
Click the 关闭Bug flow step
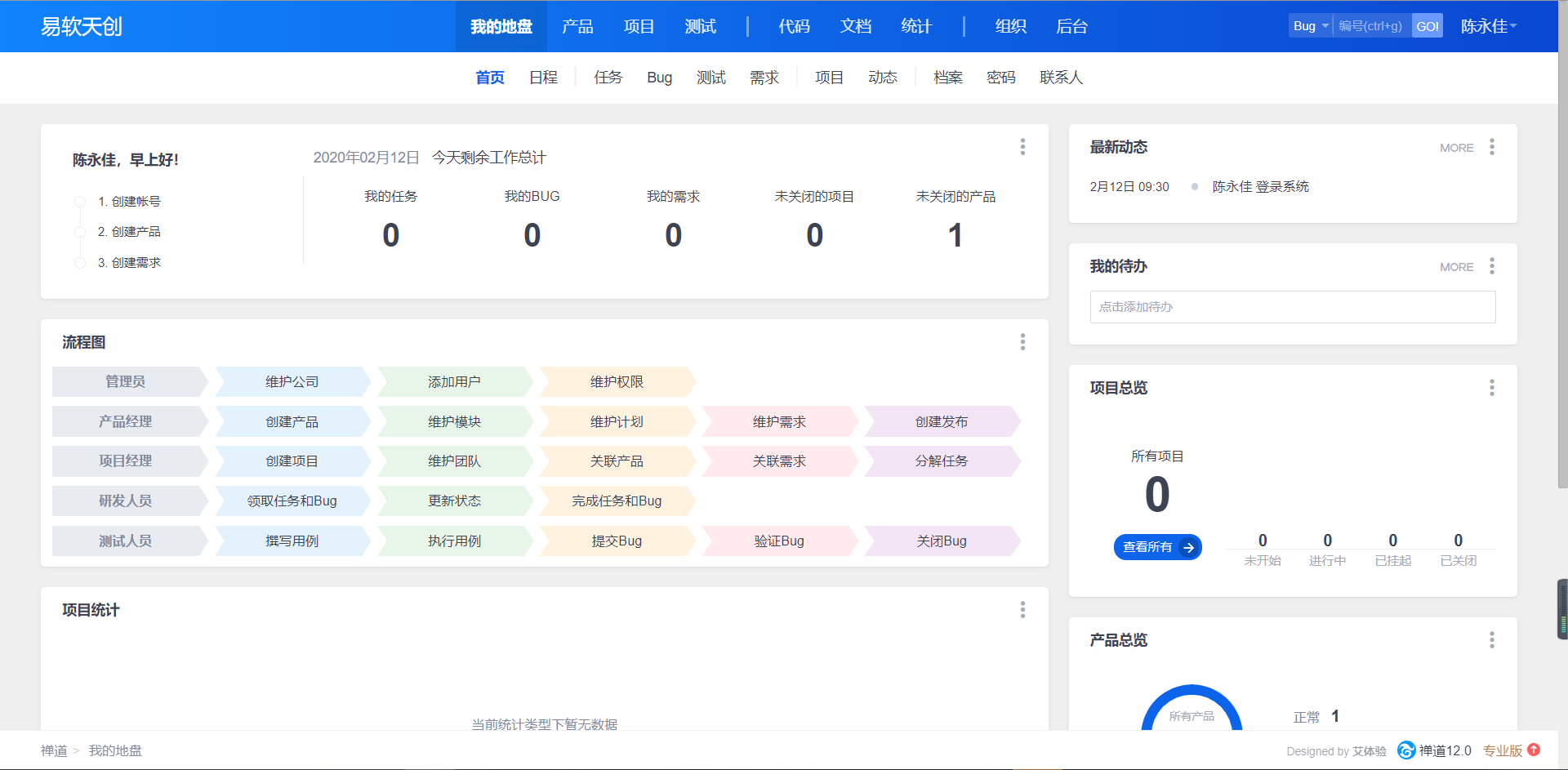(942, 541)
